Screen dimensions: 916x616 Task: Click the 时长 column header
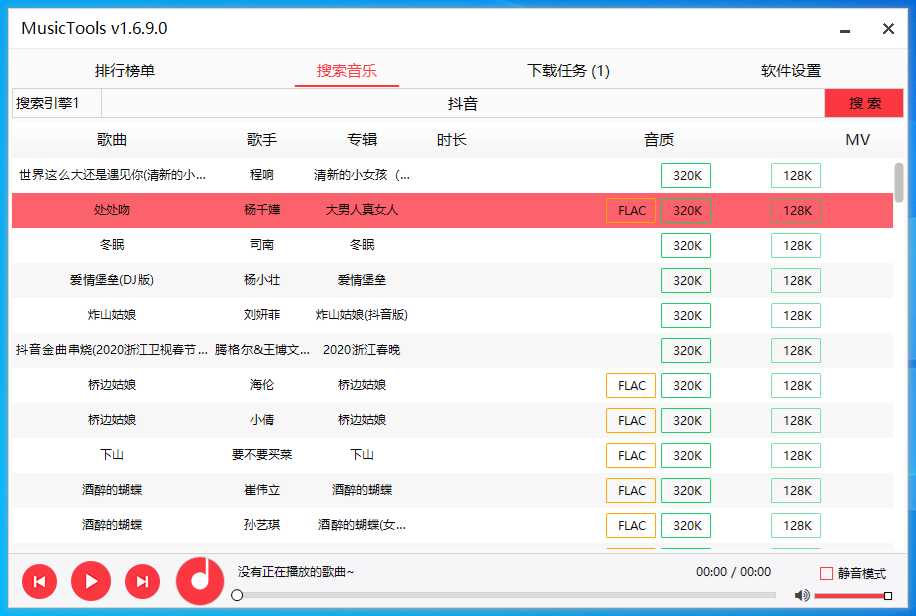pos(452,140)
